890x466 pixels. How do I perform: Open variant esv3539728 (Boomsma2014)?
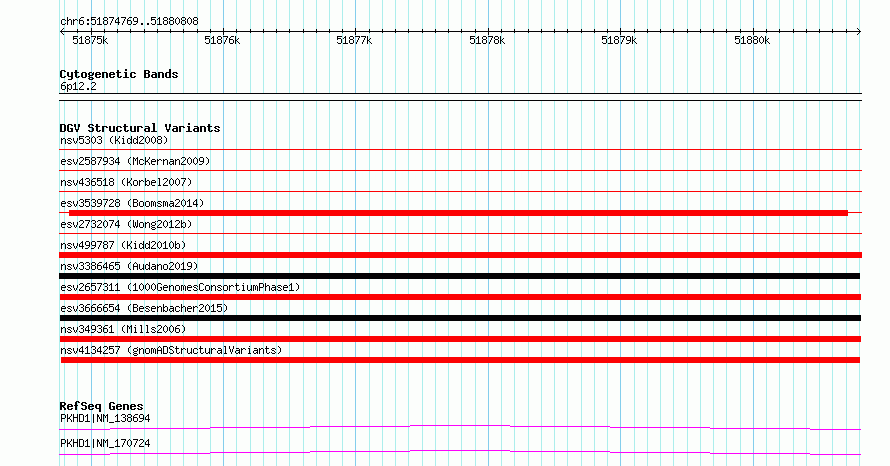click(132, 203)
